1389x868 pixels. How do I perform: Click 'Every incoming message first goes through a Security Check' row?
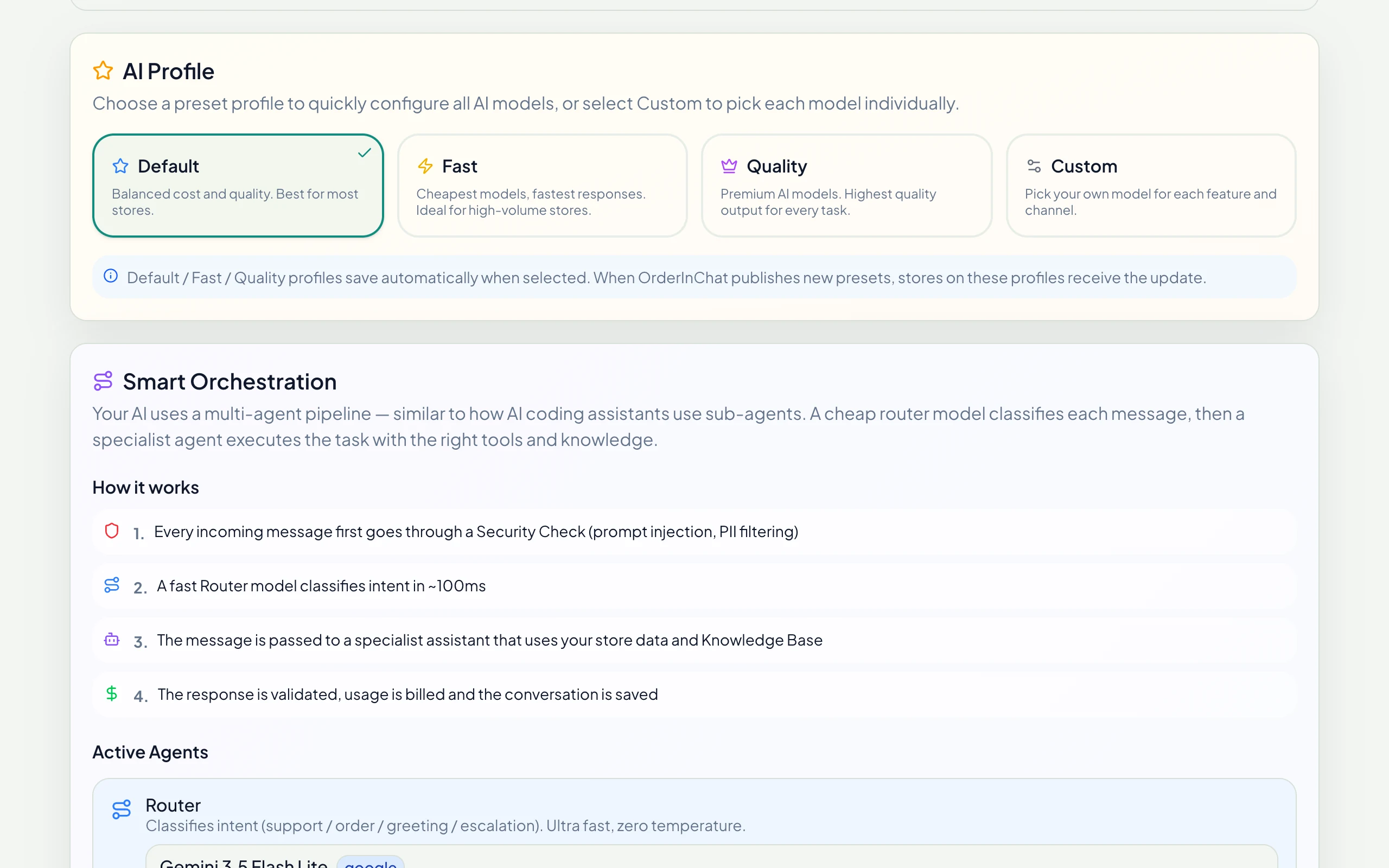point(694,532)
